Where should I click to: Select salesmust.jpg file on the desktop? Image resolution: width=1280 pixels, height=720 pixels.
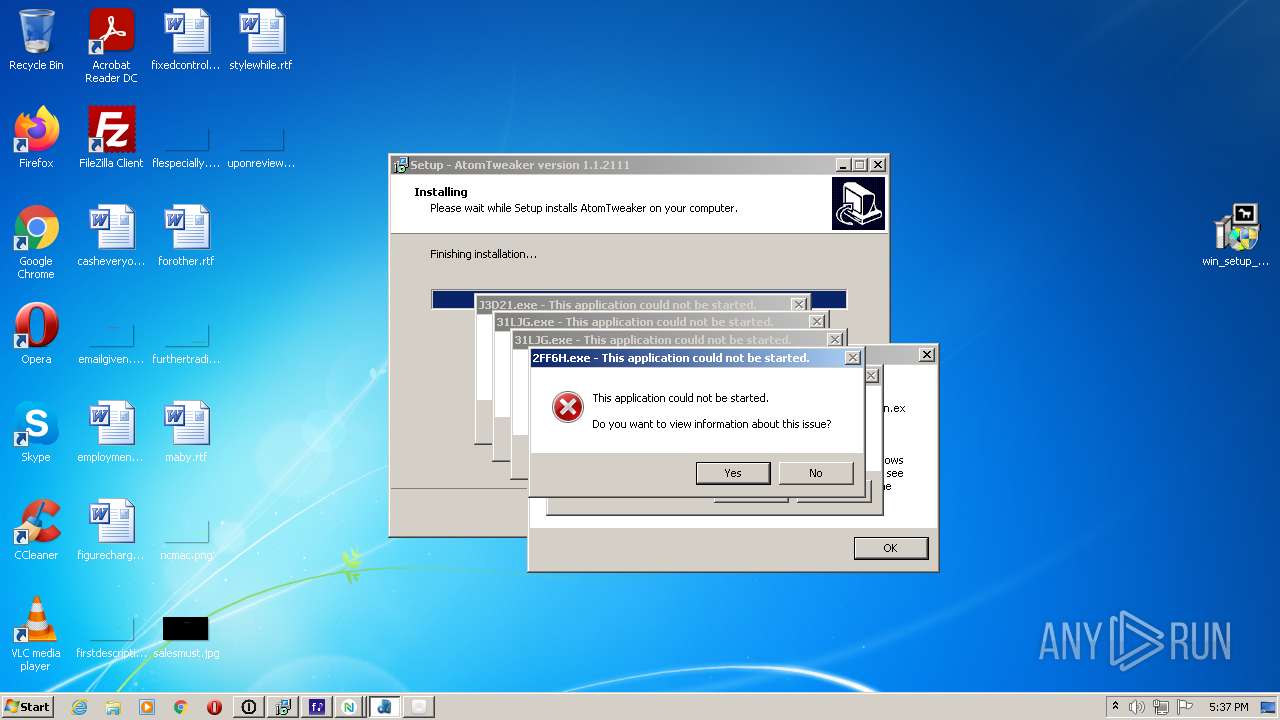pos(186,636)
